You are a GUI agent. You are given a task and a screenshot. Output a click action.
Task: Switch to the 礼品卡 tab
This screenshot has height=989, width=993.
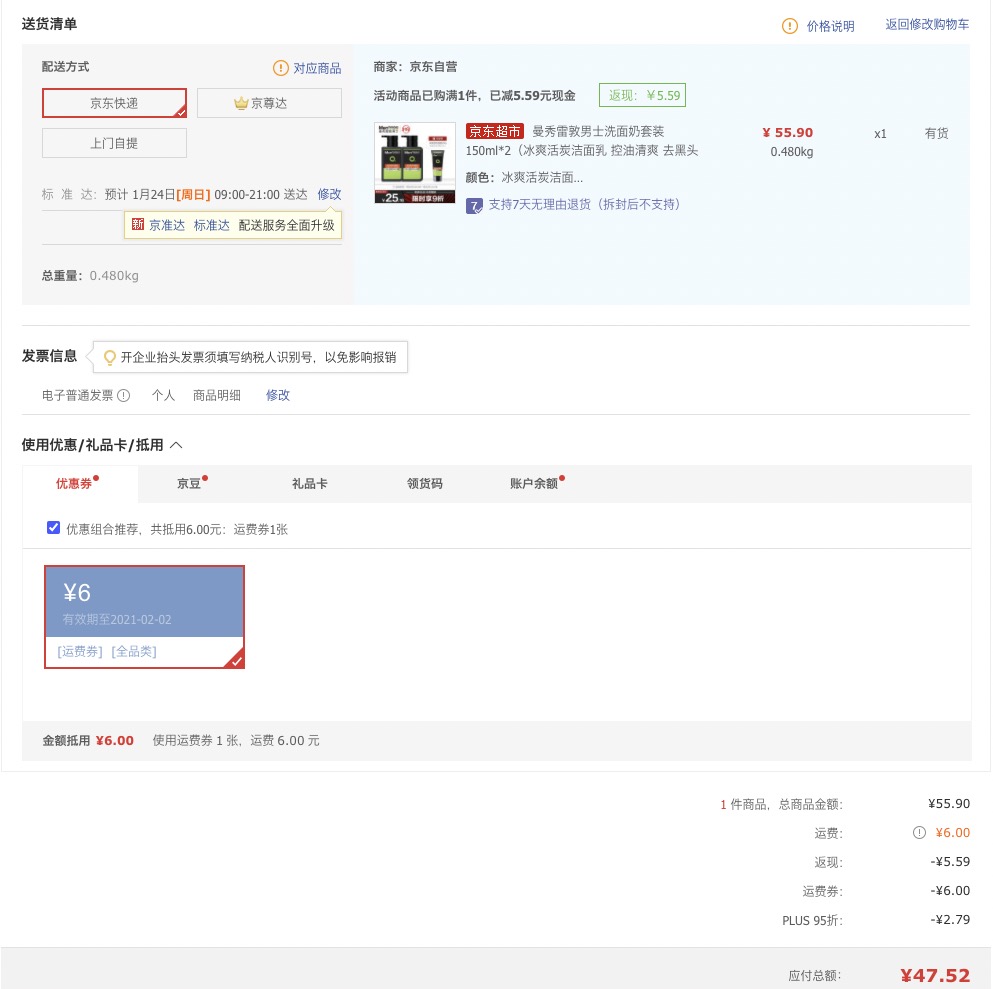click(x=309, y=484)
